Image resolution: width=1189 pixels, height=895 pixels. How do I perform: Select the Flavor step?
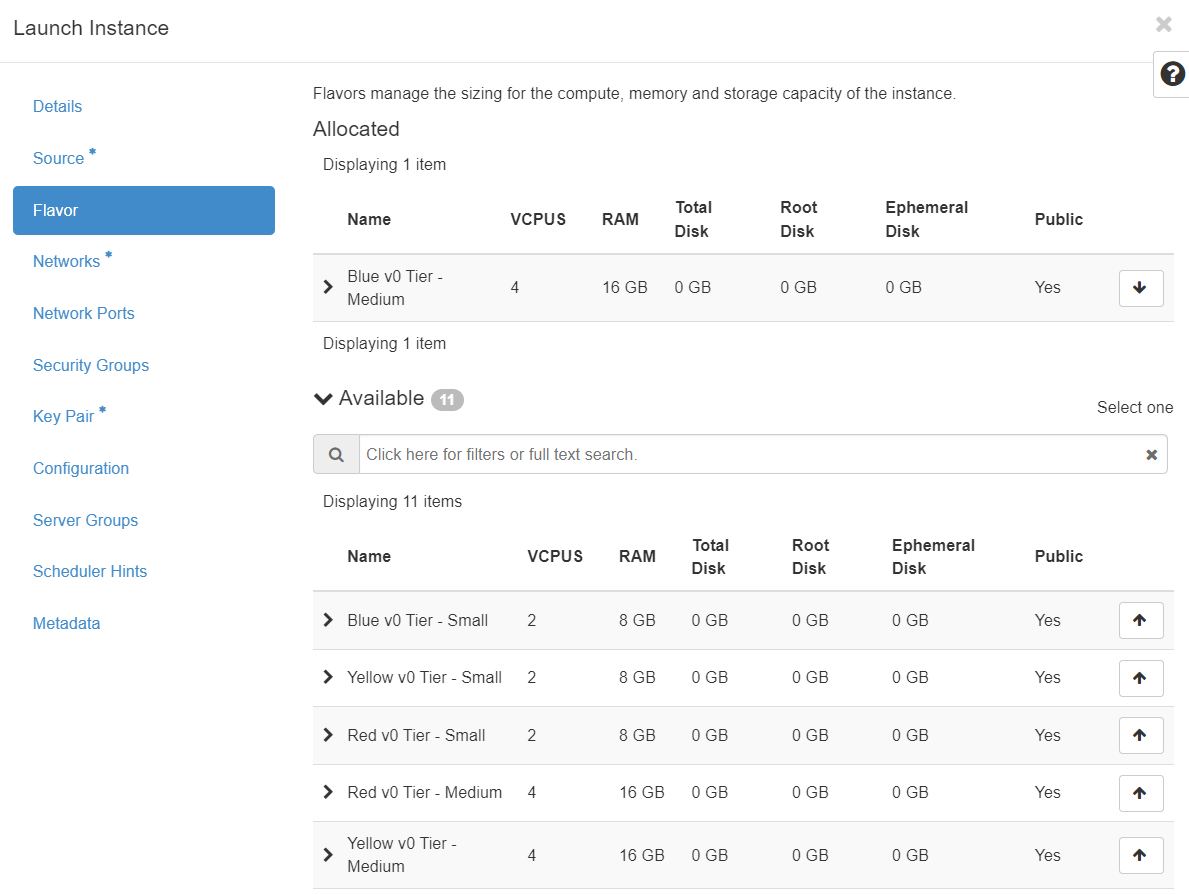point(144,210)
